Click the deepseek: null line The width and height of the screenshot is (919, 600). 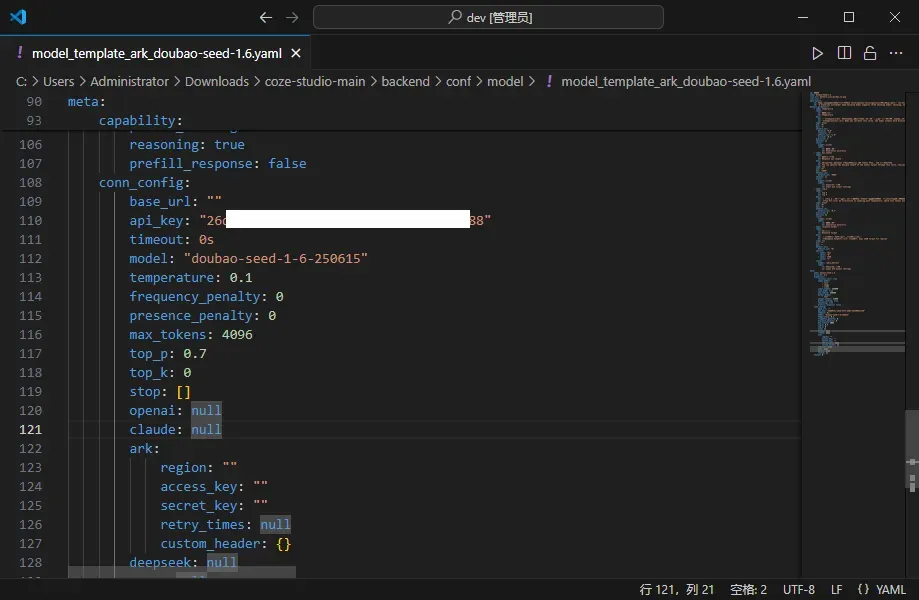tap(183, 562)
